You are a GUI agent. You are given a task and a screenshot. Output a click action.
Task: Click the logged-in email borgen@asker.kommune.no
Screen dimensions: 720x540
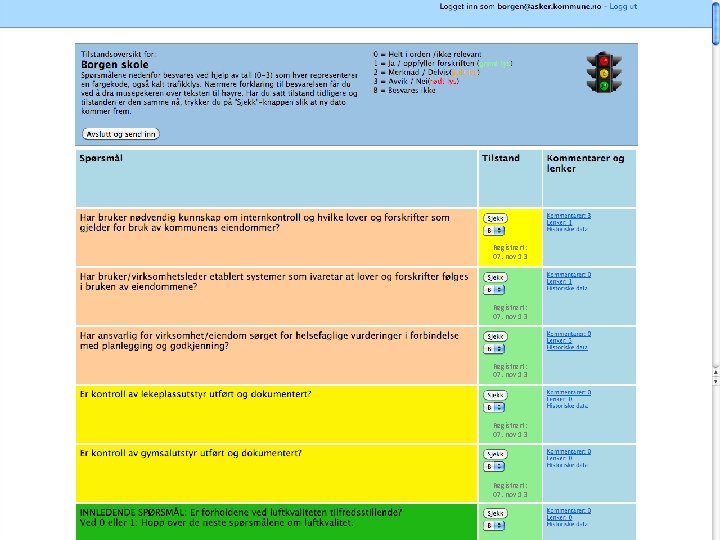tap(549, 6)
